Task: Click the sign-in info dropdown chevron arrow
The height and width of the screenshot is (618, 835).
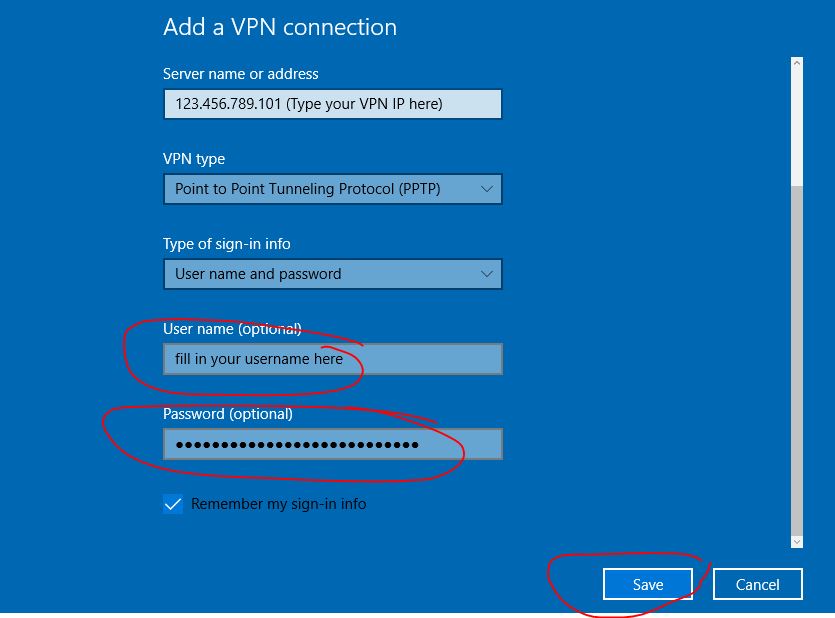Action: coord(486,274)
